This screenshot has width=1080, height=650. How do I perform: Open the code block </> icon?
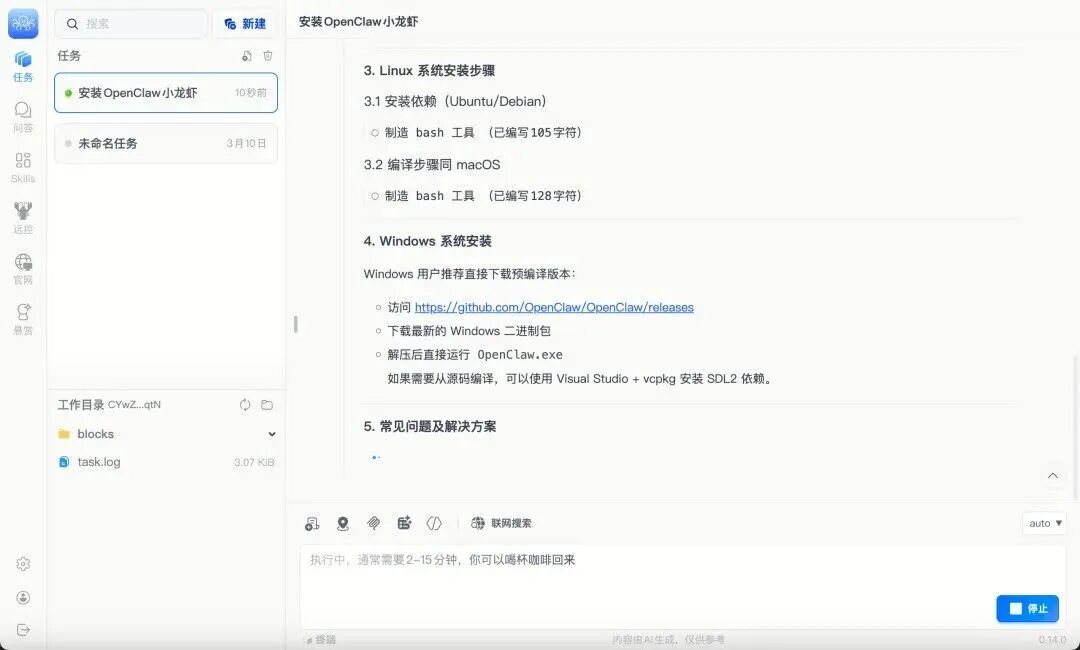434,522
